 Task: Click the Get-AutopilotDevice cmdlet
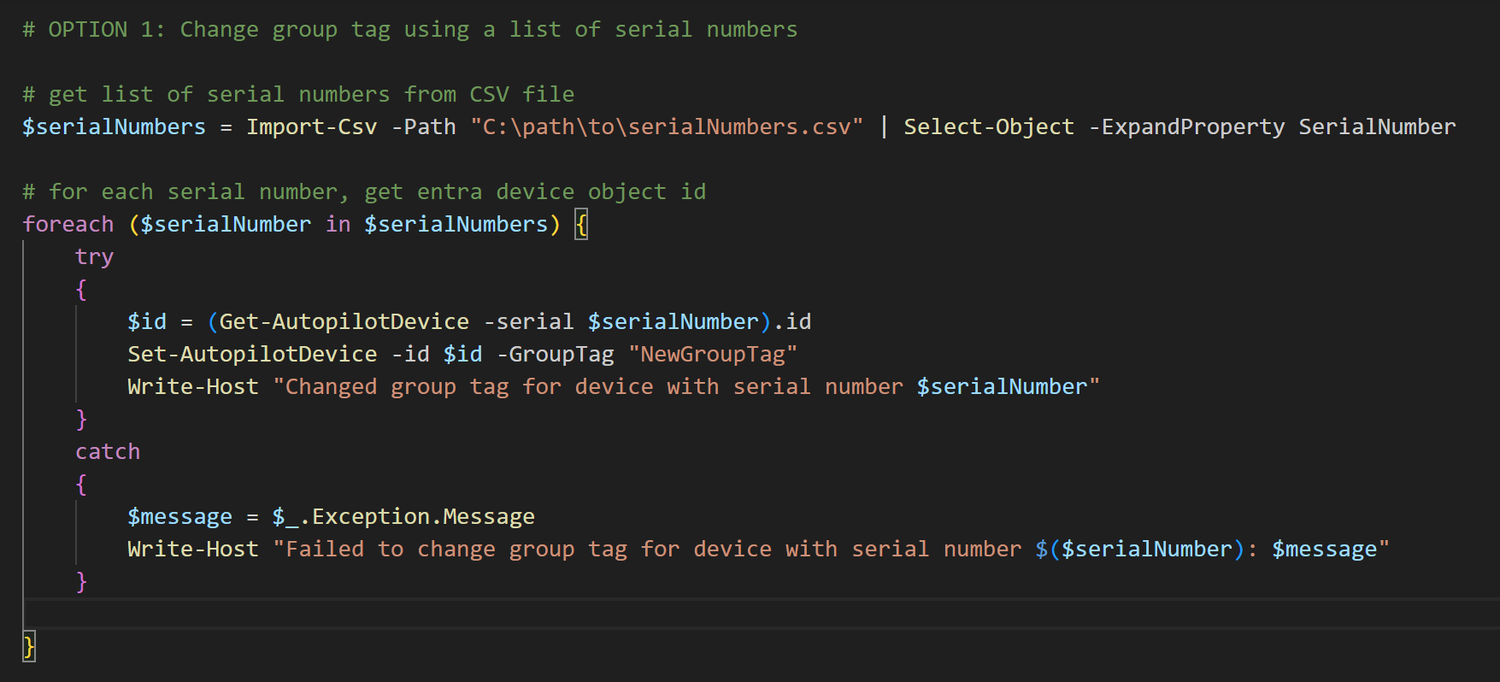(x=344, y=322)
